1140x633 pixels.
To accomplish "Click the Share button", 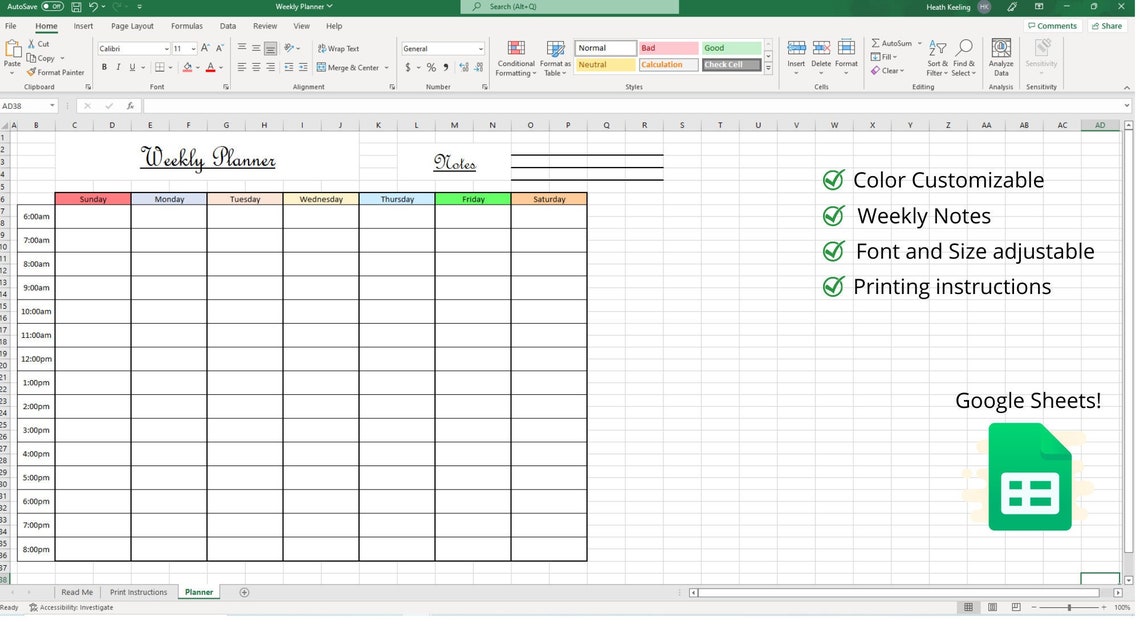I will click(1107, 25).
